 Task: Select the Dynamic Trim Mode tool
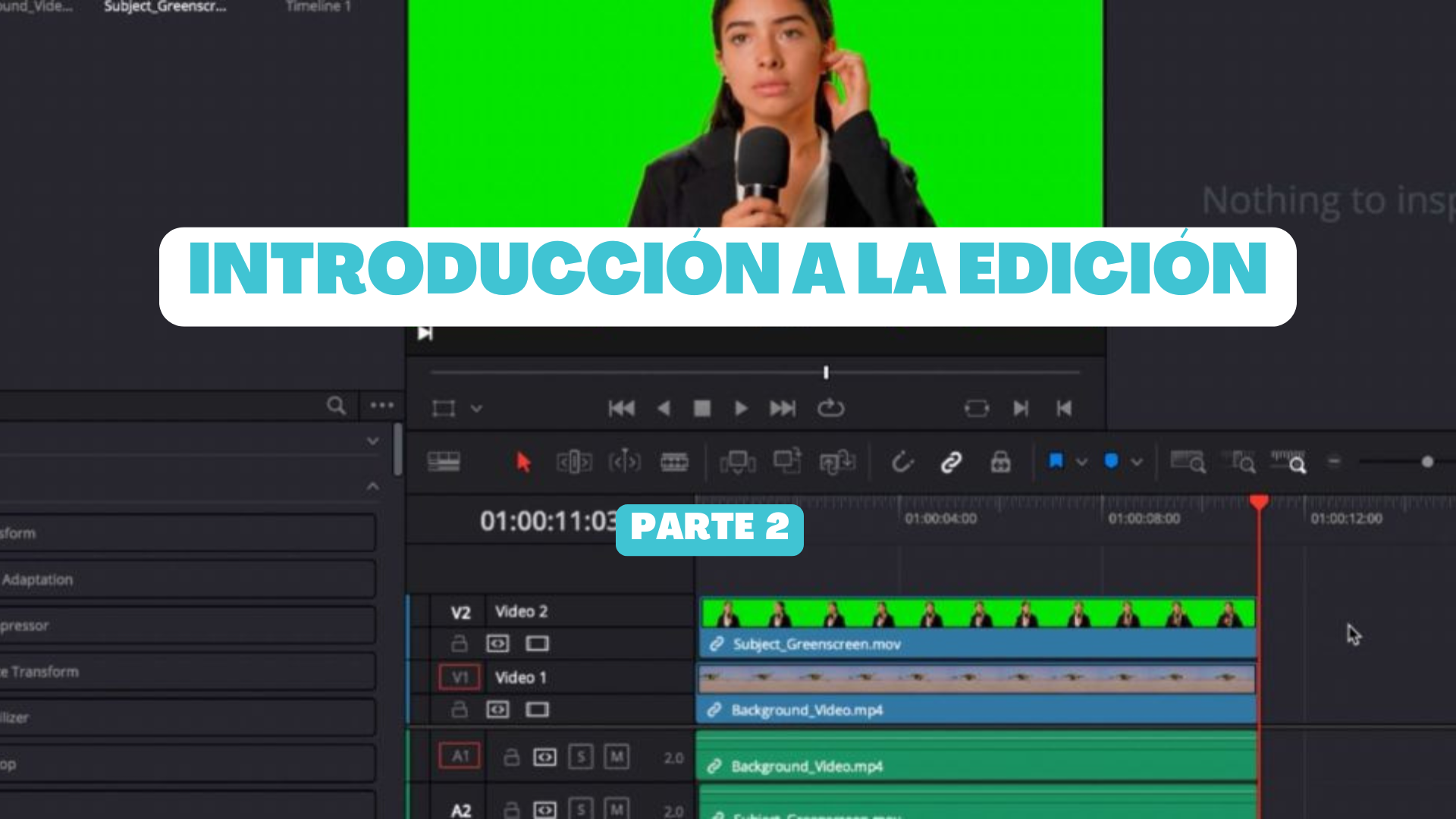point(624,461)
